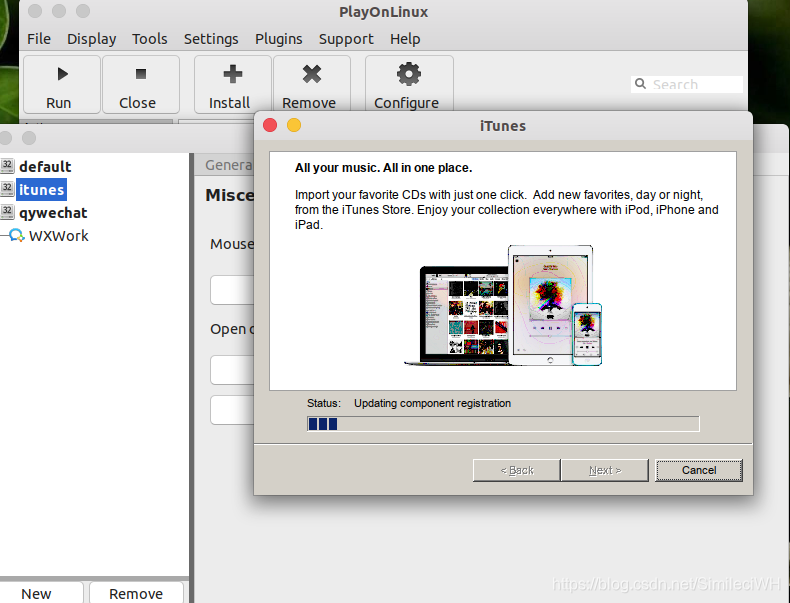Click the 32-bit icon beside itunes
The width and height of the screenshot is (790, 603).
(7, 188)
